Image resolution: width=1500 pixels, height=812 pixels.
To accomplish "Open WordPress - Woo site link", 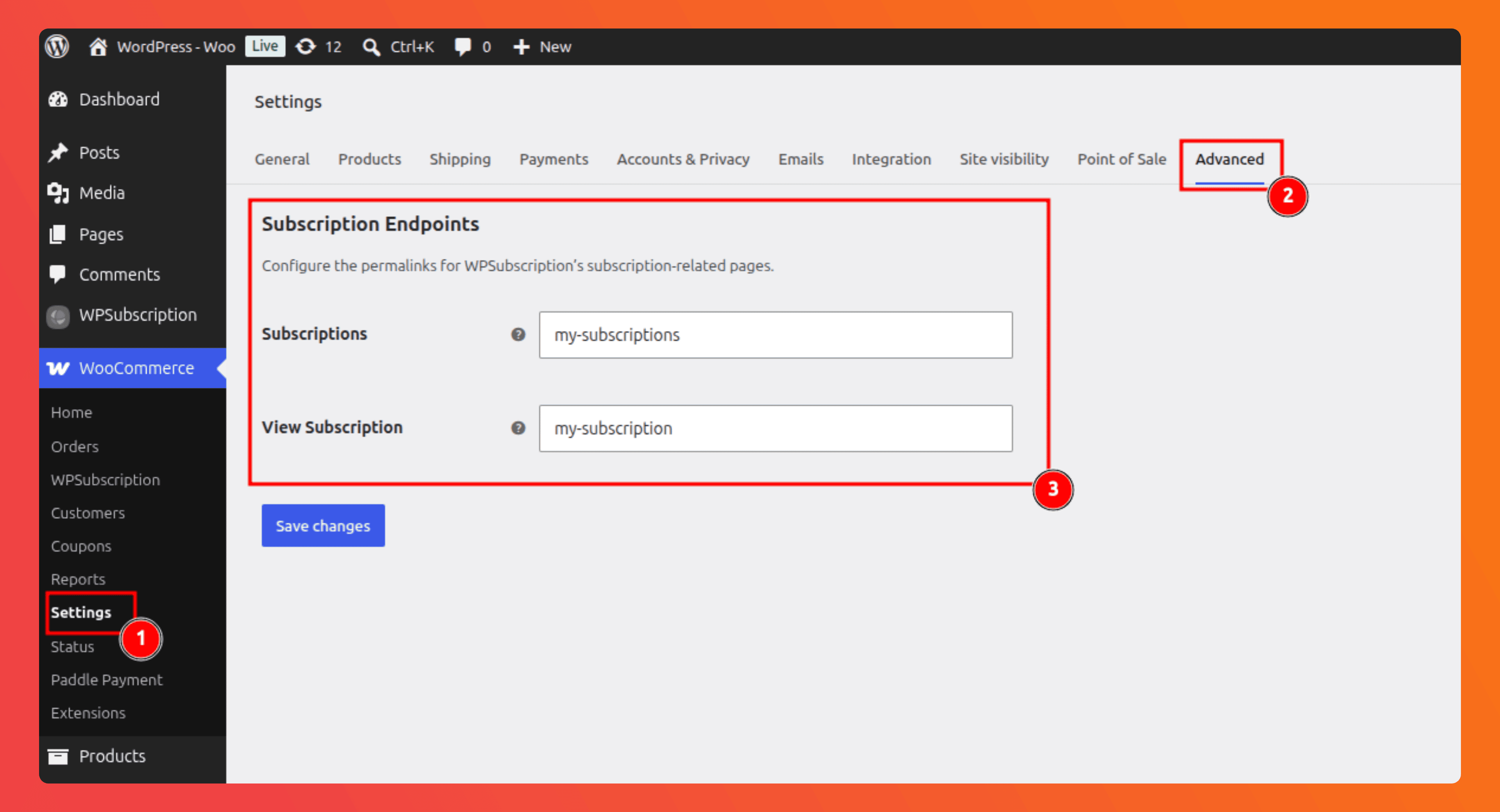I will click(x=176, y=46).
